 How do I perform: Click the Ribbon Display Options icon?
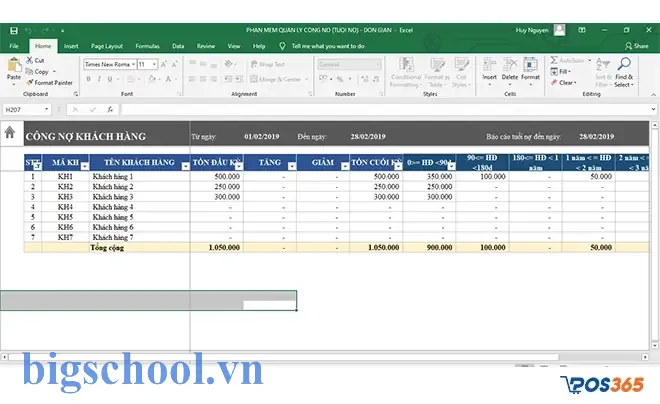tap(582, 30)
